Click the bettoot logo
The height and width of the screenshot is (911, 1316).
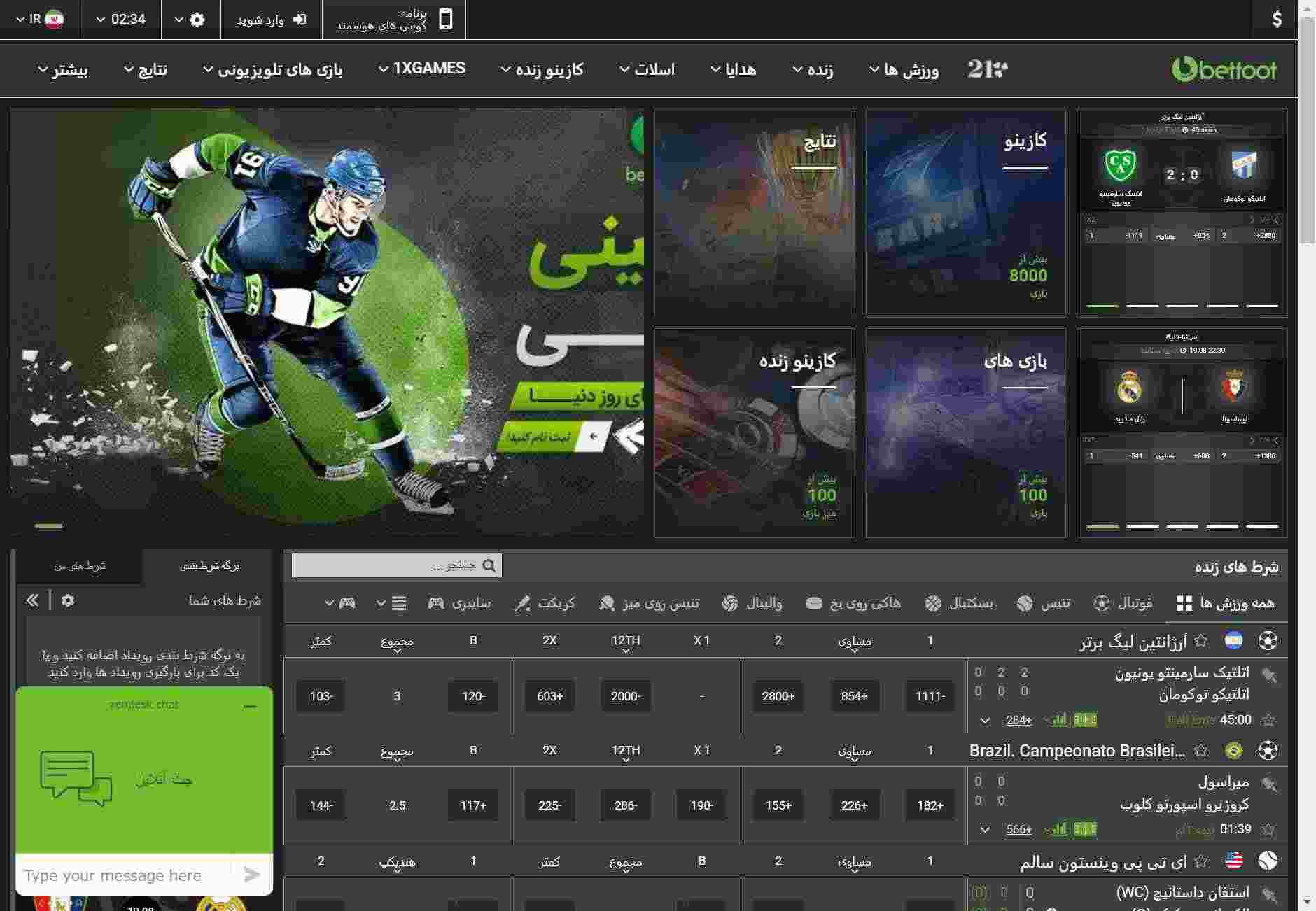click(1224, 69)
